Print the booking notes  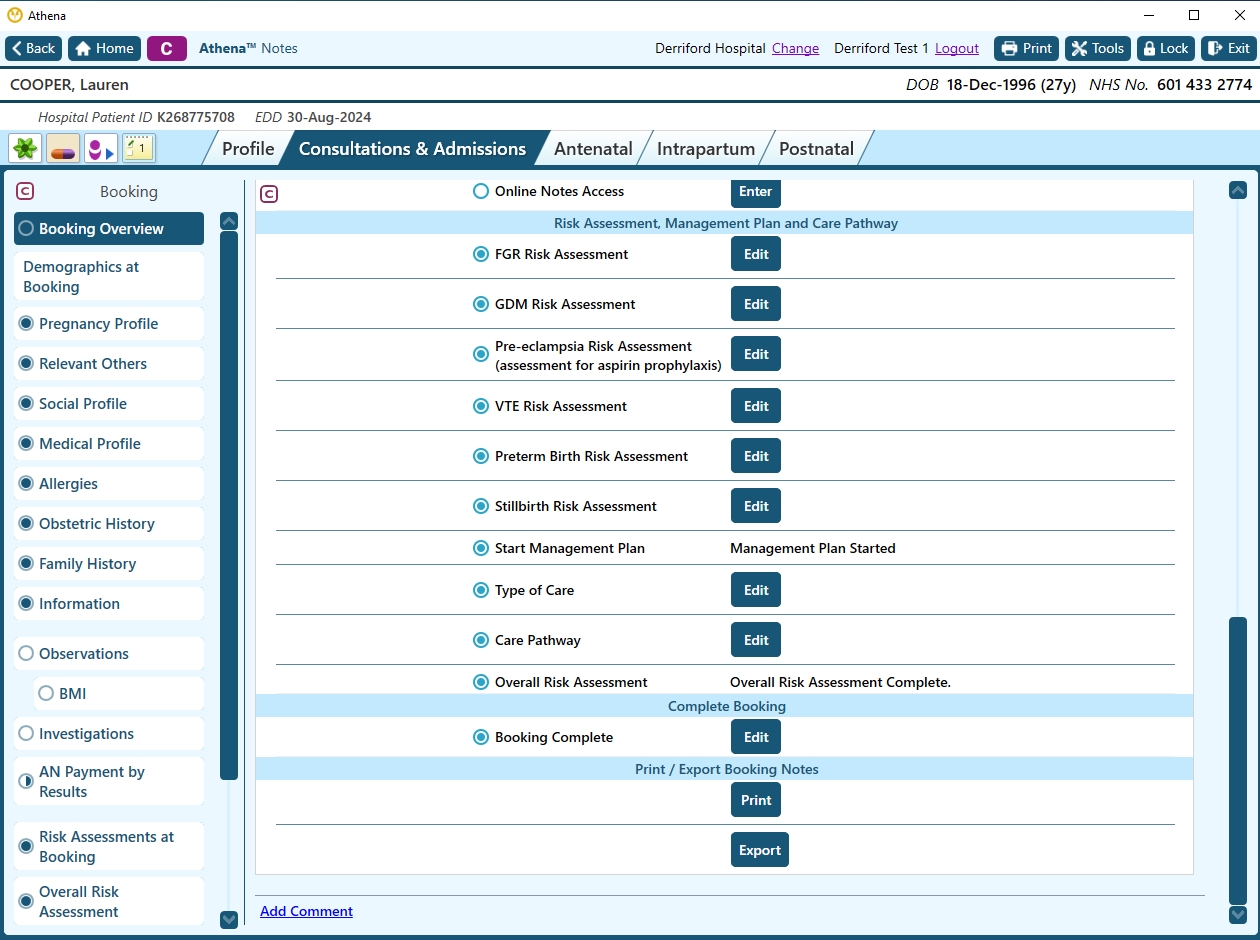(x=756, y=800)
